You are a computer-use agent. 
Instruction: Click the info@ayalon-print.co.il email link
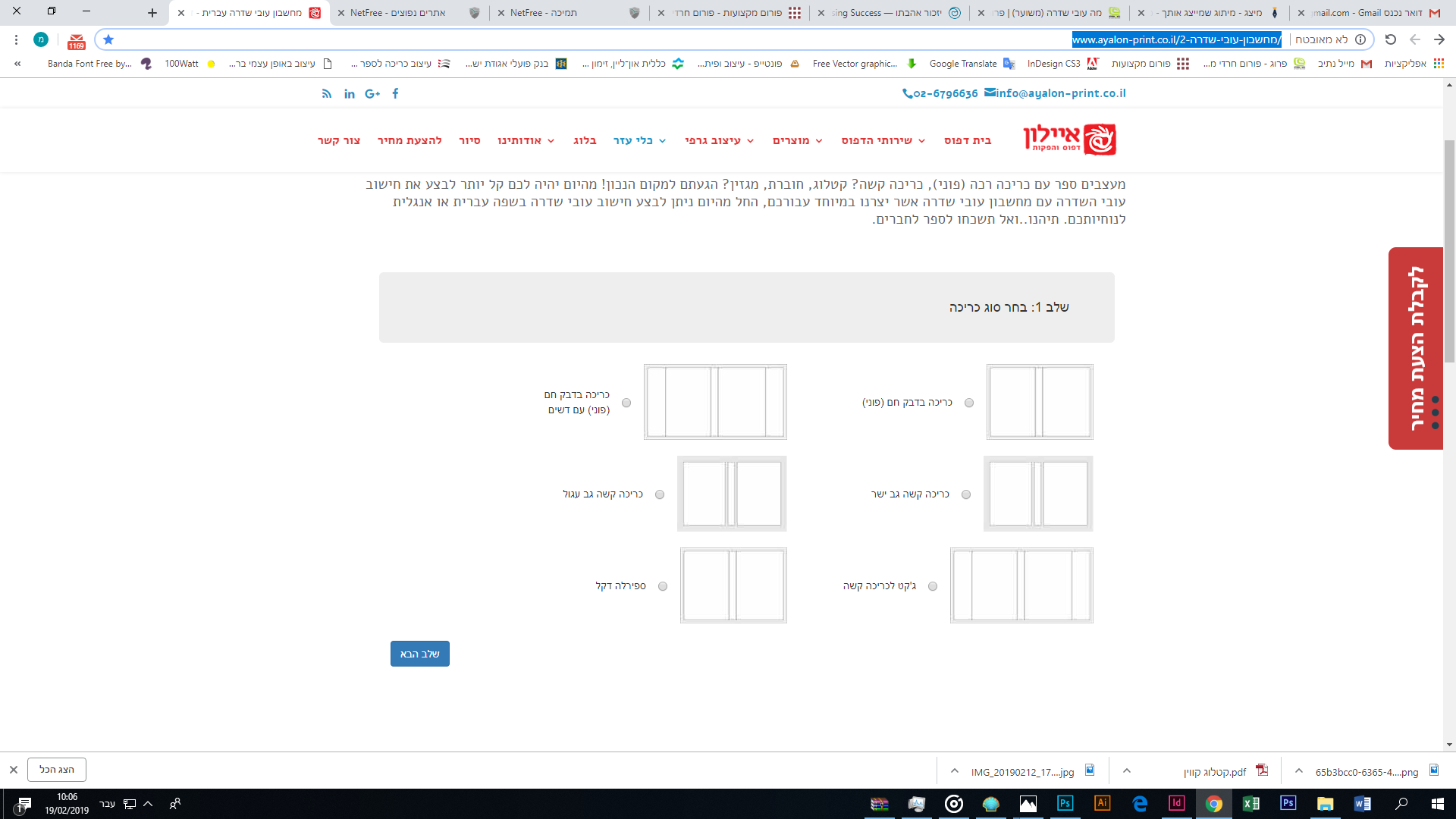coord(1060,93)
